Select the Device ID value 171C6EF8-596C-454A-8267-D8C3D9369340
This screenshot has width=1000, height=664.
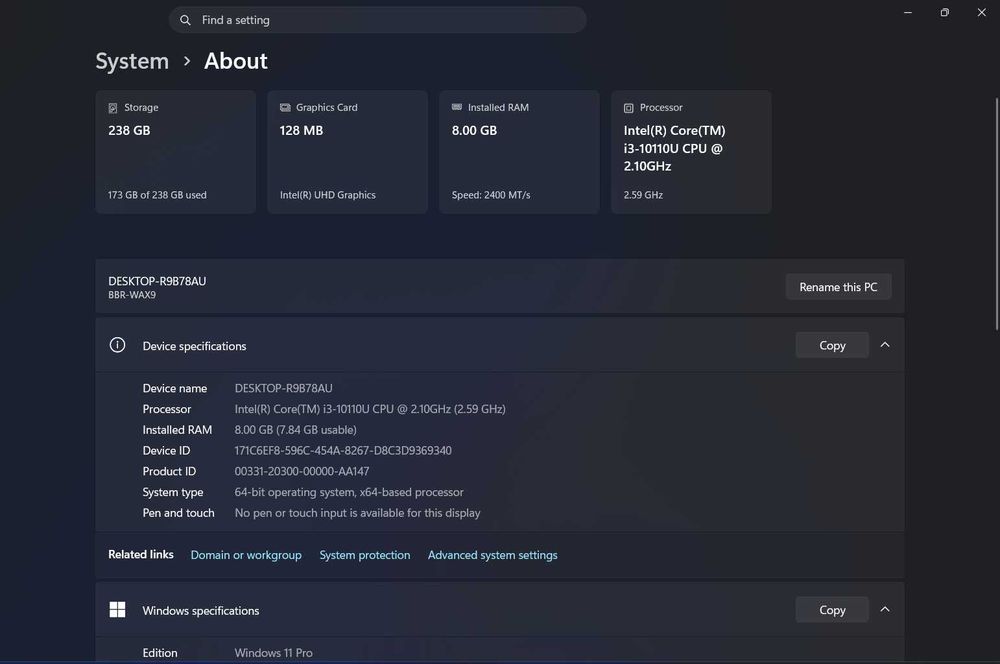tap(343, 451)
